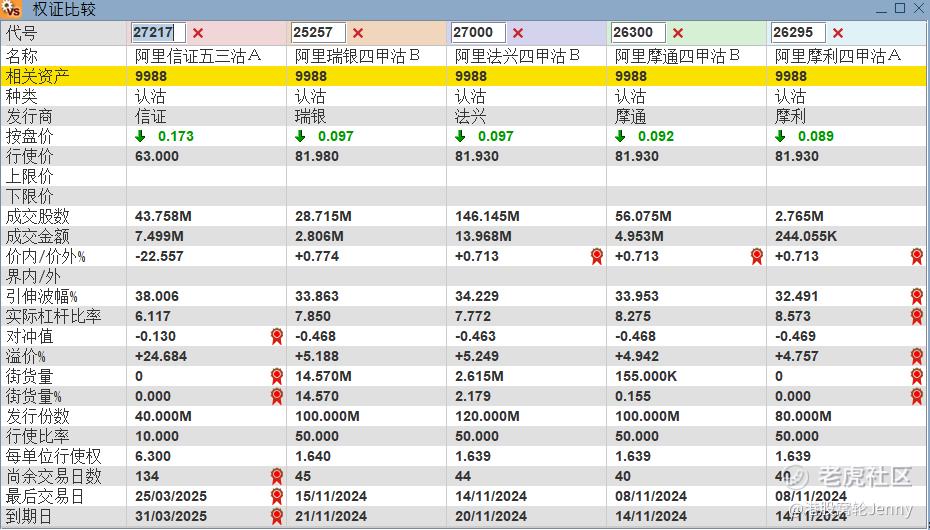Click the traded volume 146.145M
Image resolution: width=930 pixels, height=530 pixels.
(x=487, y=216)
